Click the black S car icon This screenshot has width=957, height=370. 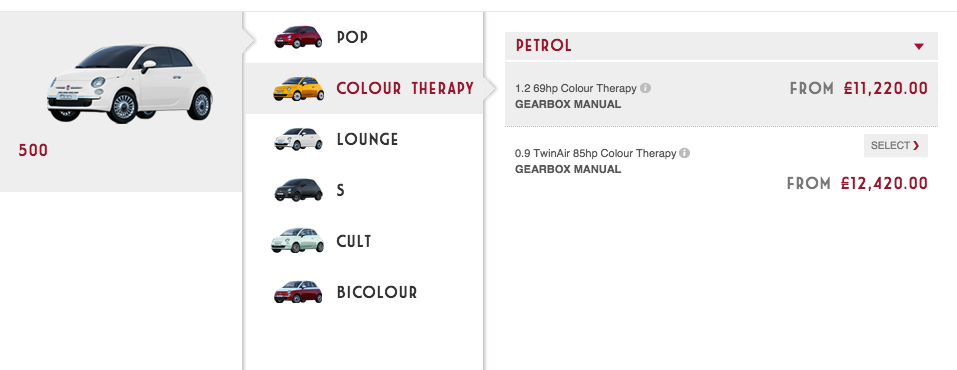(x=298, y=190)
